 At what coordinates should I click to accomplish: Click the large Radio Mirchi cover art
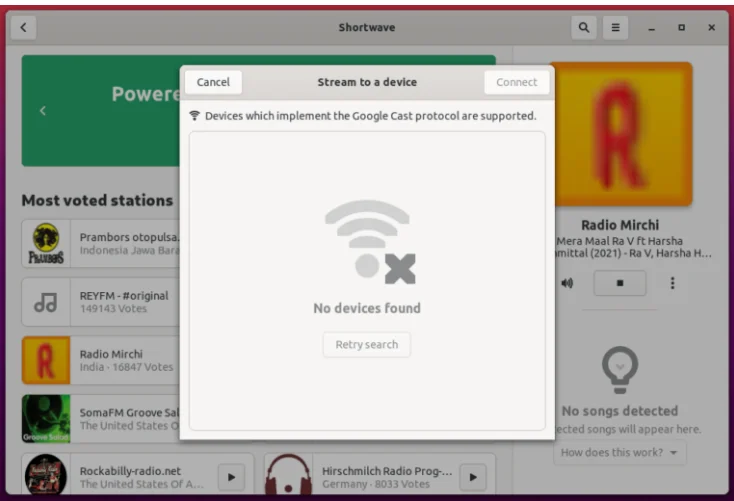620,134
